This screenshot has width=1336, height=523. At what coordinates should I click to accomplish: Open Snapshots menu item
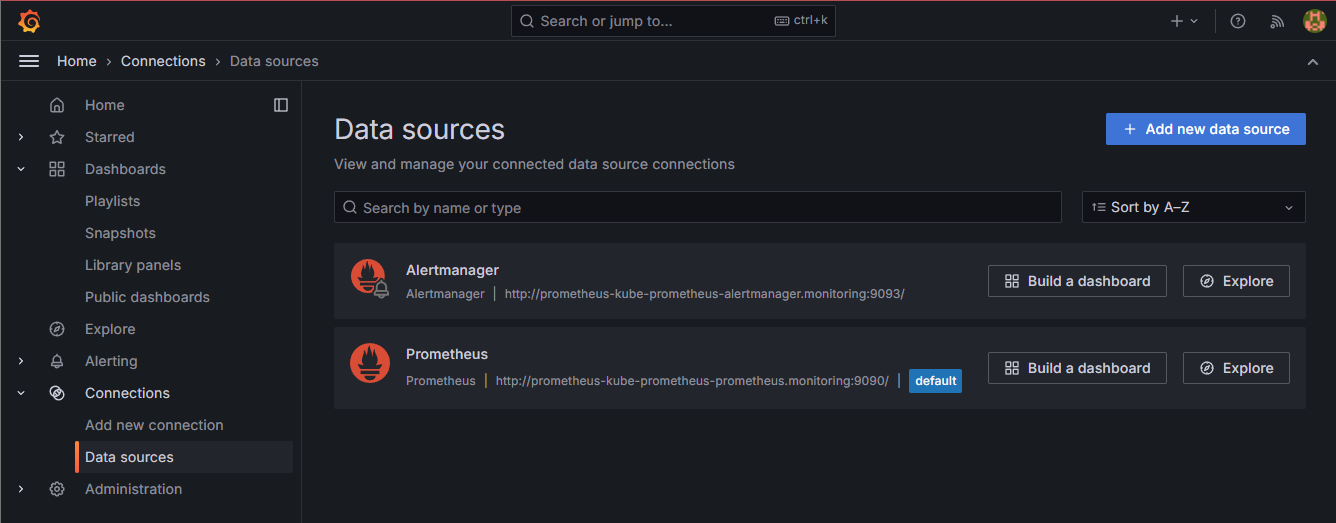[x=120, y=233]
